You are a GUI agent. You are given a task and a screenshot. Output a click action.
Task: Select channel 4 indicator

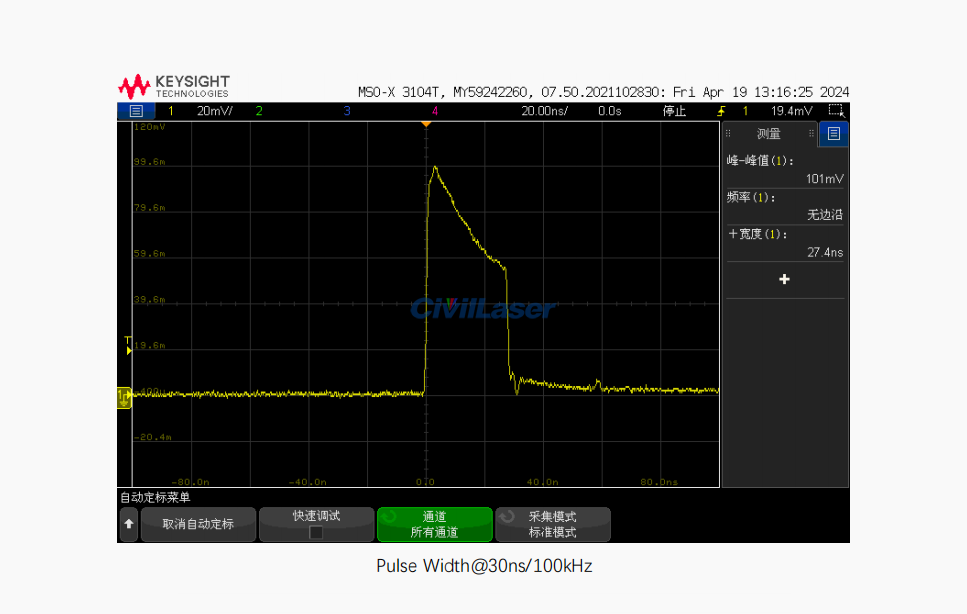click(435, 111)
